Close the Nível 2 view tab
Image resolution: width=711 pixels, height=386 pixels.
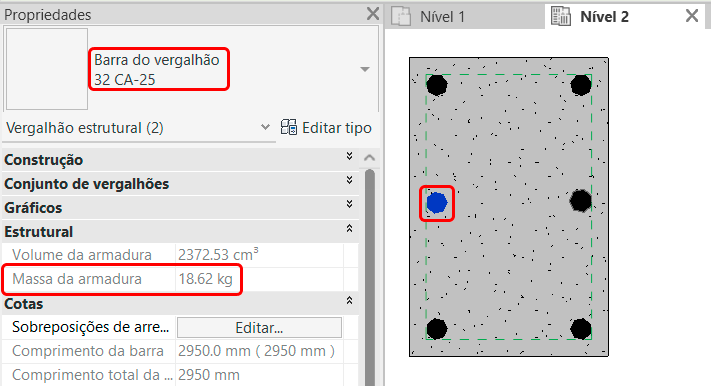click(x=692, y=16)
